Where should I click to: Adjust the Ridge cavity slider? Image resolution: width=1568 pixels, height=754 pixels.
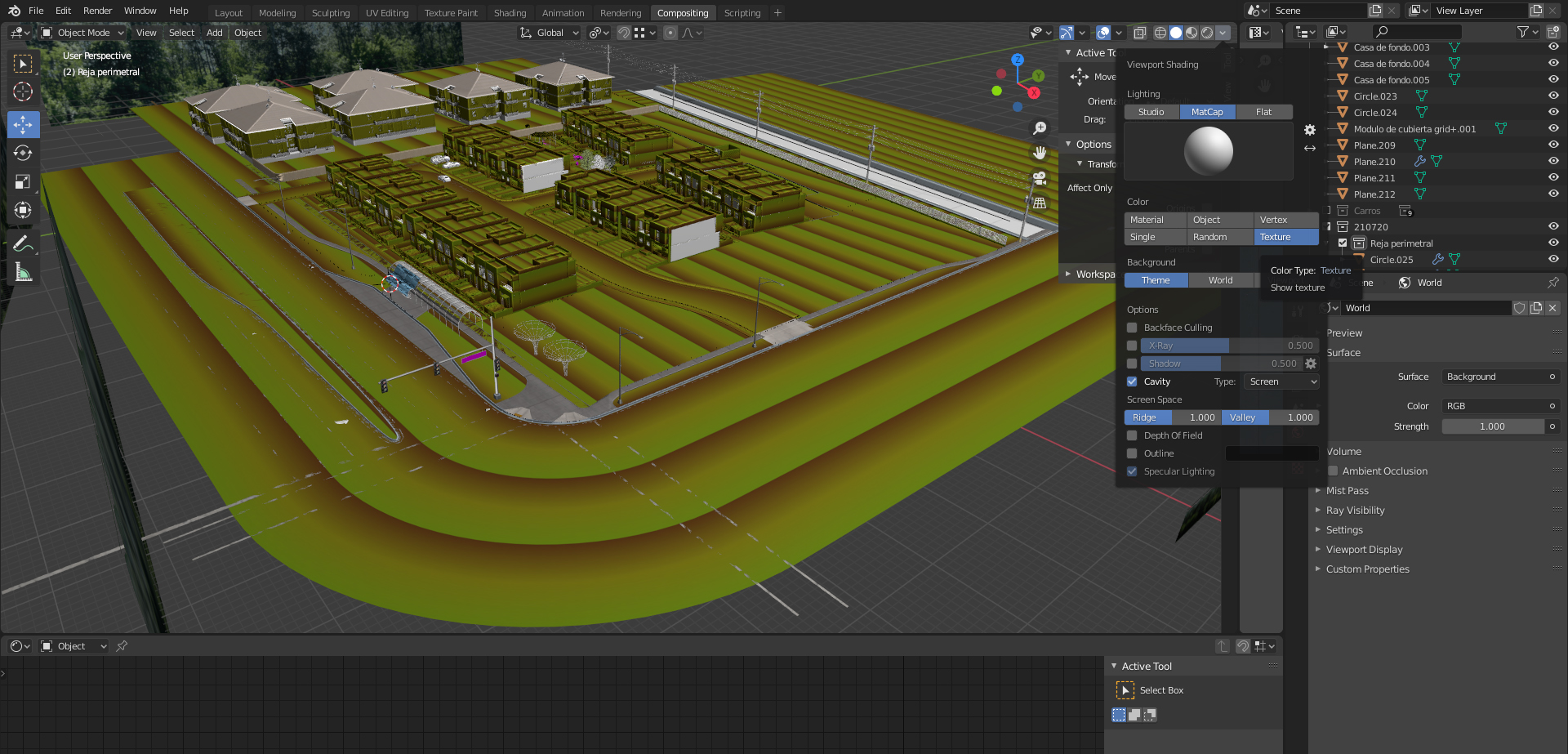(1173, 417)
